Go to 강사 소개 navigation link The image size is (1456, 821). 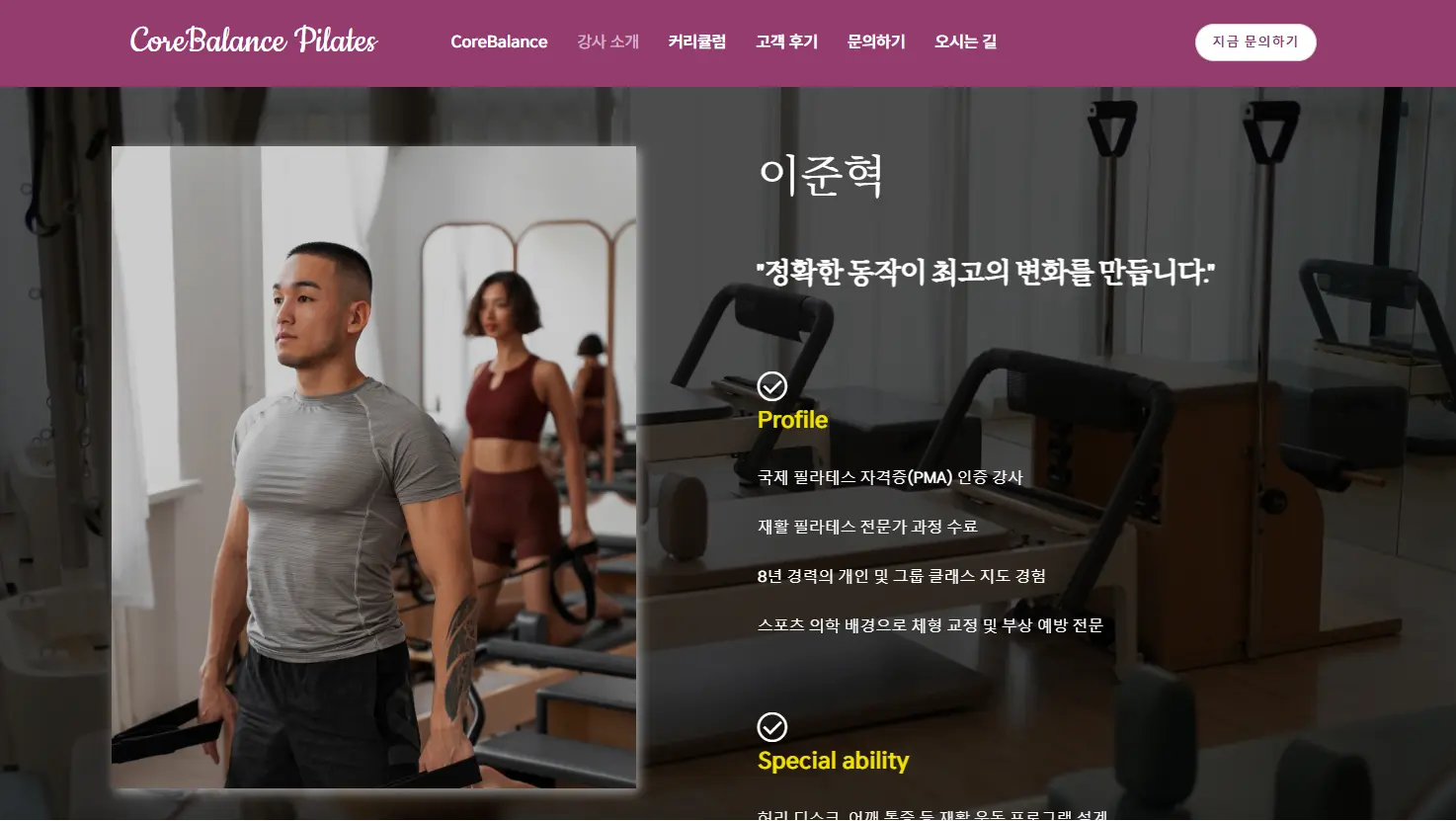608,41
